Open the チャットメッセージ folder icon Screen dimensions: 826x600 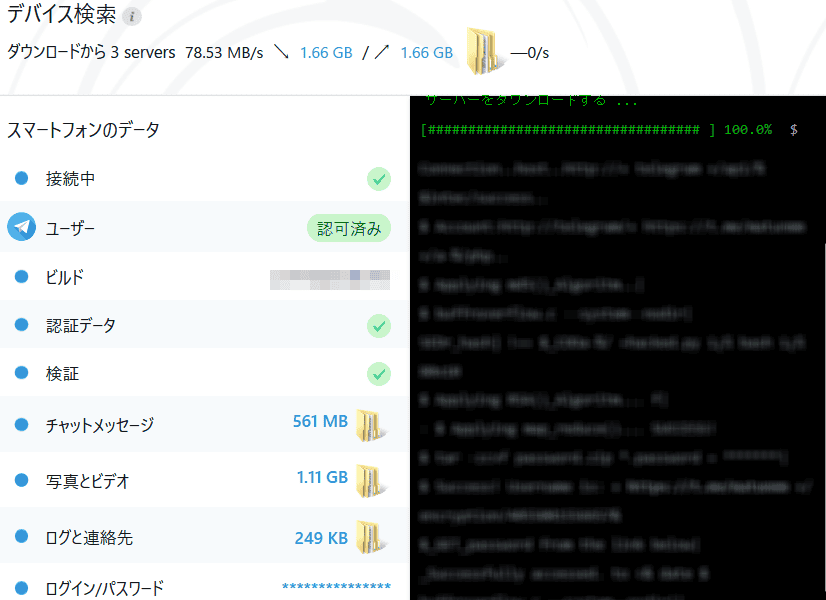[371, 425]
